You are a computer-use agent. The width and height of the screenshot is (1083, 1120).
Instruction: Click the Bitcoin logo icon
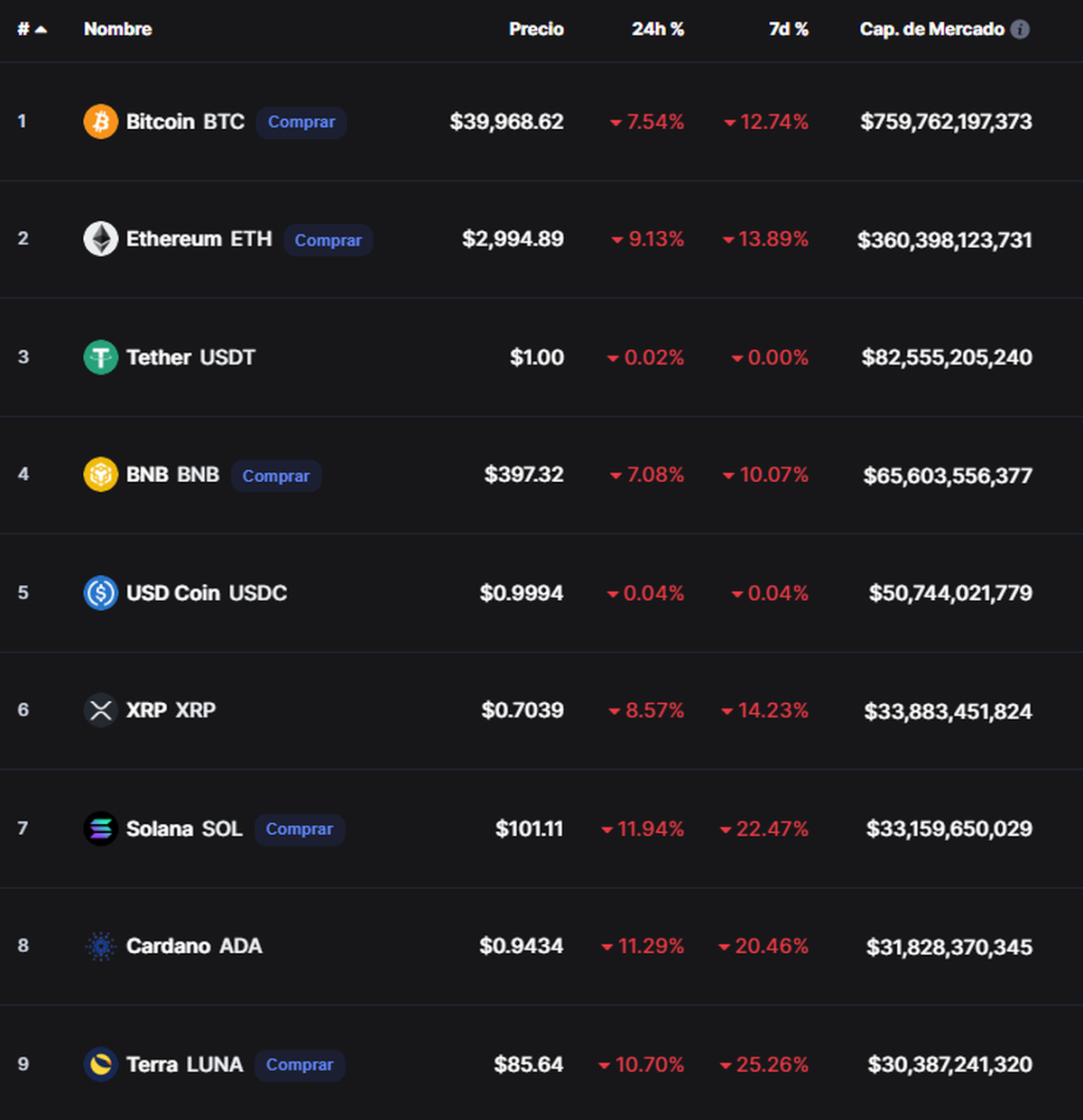tap(100, 122)
